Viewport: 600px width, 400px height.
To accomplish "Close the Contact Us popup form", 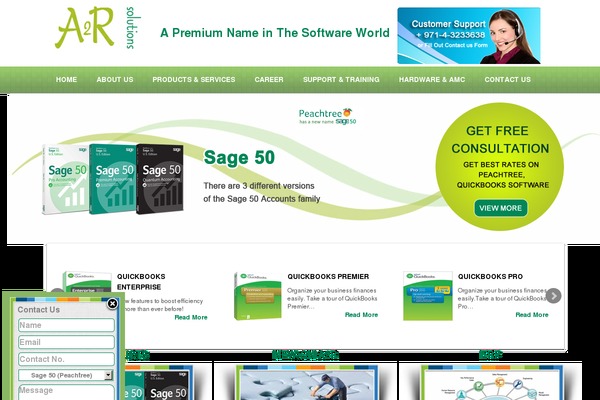I will coord(112,304).
